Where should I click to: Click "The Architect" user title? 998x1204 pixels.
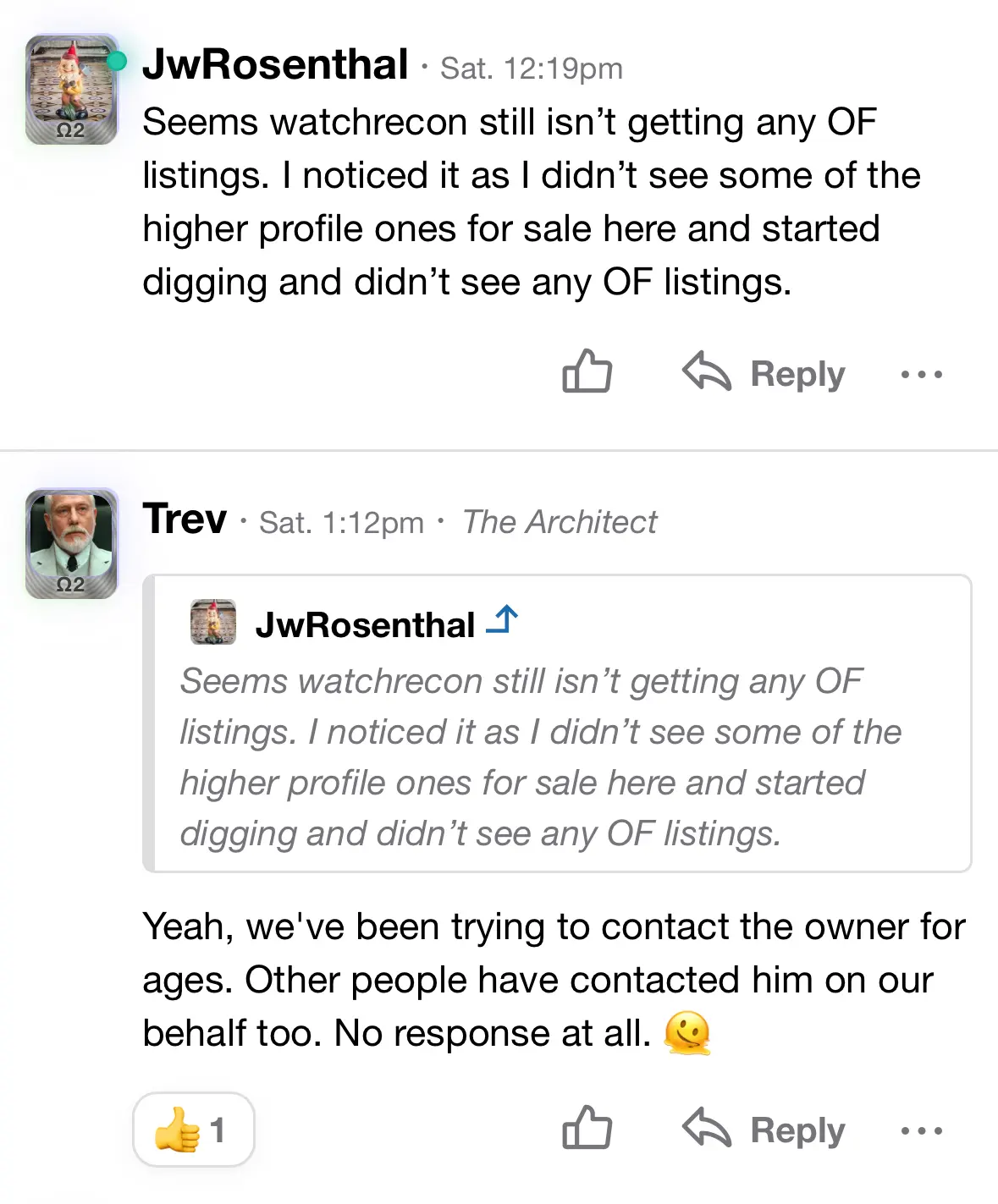[560, 522]
